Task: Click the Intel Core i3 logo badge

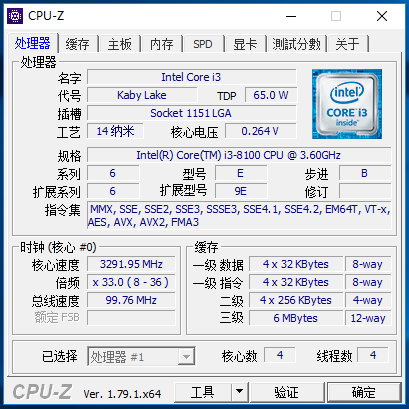Action: (x=347, y=104)
